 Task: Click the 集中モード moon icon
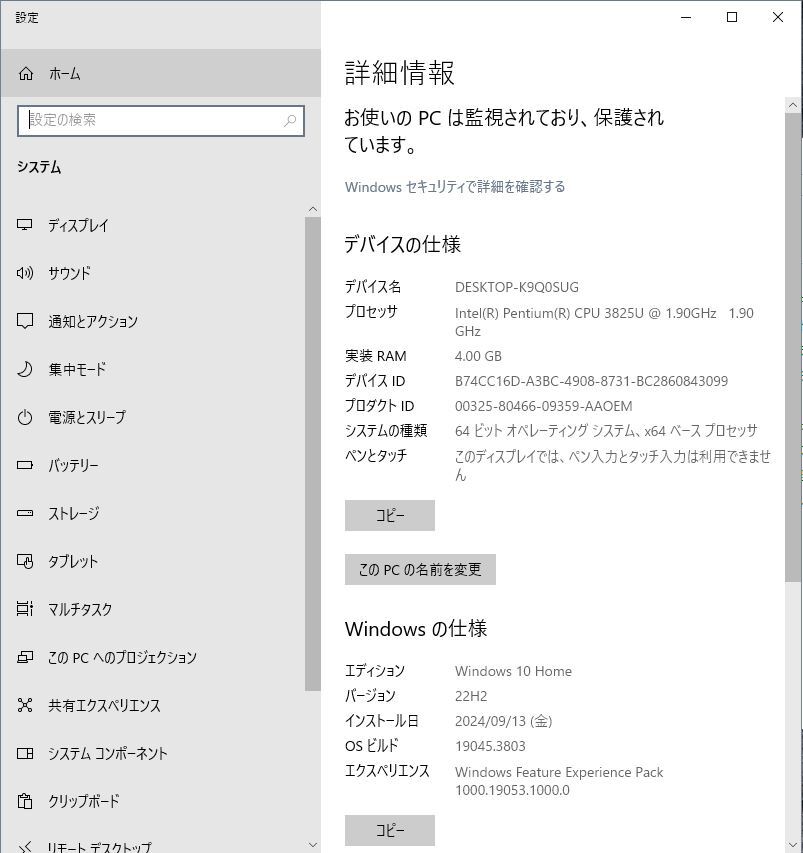pos(25,369)
